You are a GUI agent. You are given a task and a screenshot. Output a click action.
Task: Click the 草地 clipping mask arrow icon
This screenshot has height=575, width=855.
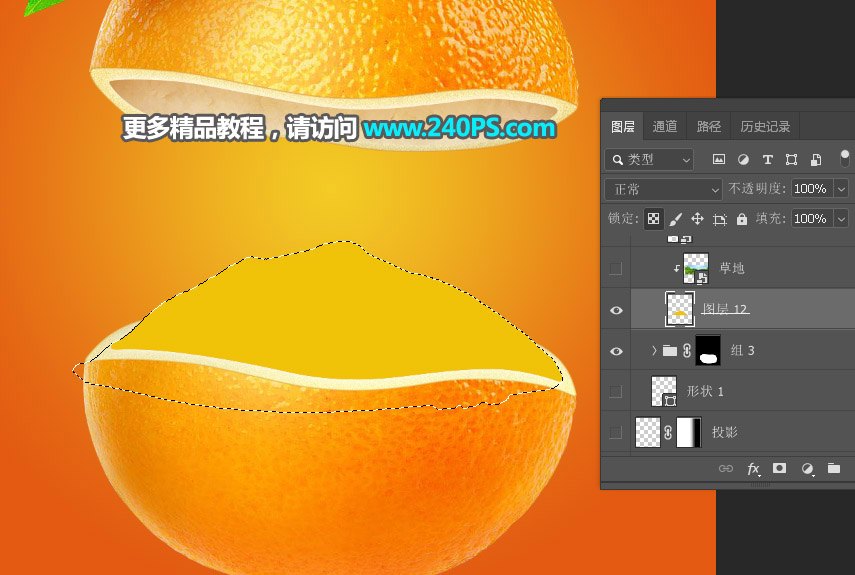(x=676, y=268)
